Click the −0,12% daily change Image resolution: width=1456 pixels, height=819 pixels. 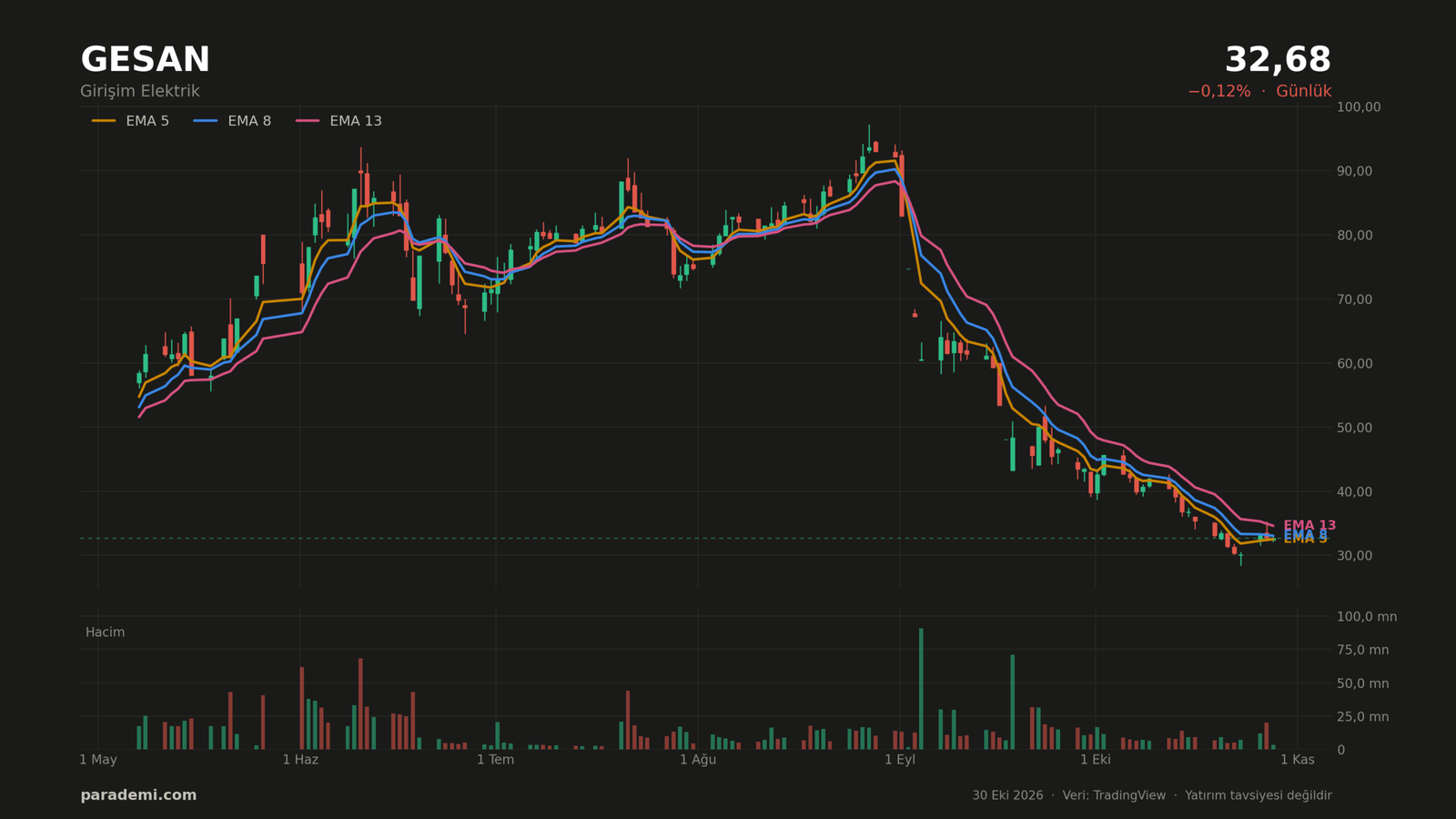(x=1218, y=91)
